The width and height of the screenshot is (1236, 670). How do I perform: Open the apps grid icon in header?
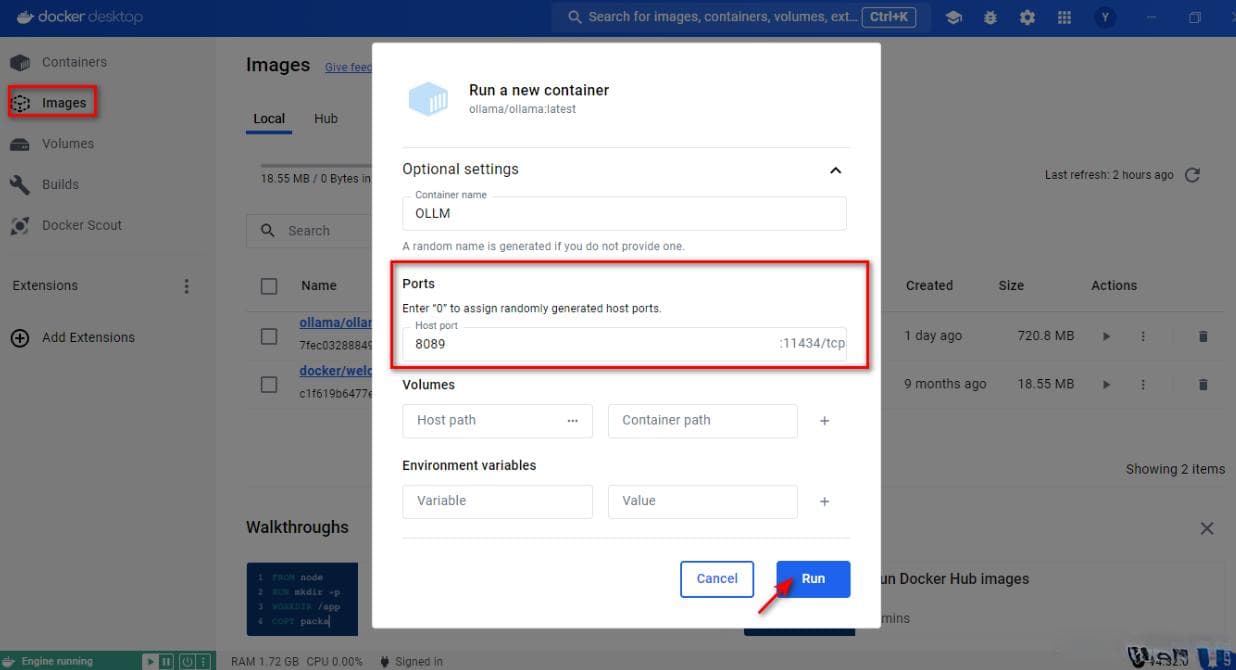point(1064,17)
